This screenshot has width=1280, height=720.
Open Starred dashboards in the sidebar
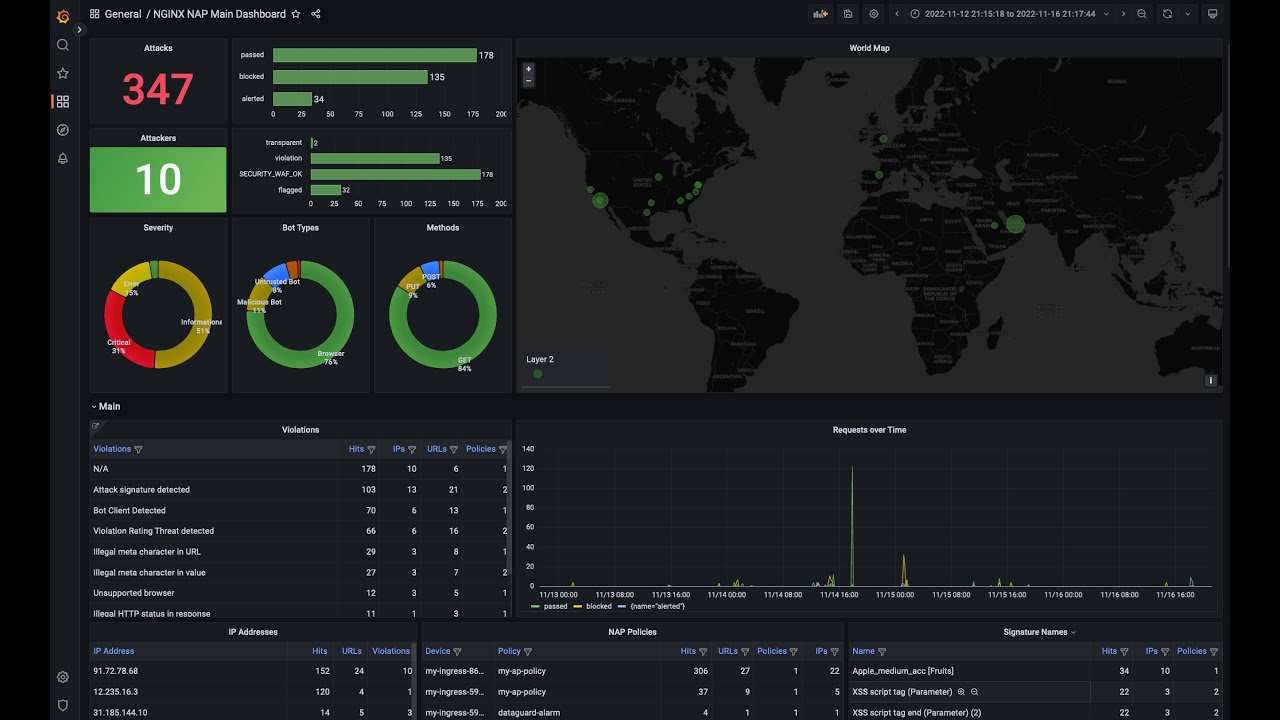pos(63,73)
